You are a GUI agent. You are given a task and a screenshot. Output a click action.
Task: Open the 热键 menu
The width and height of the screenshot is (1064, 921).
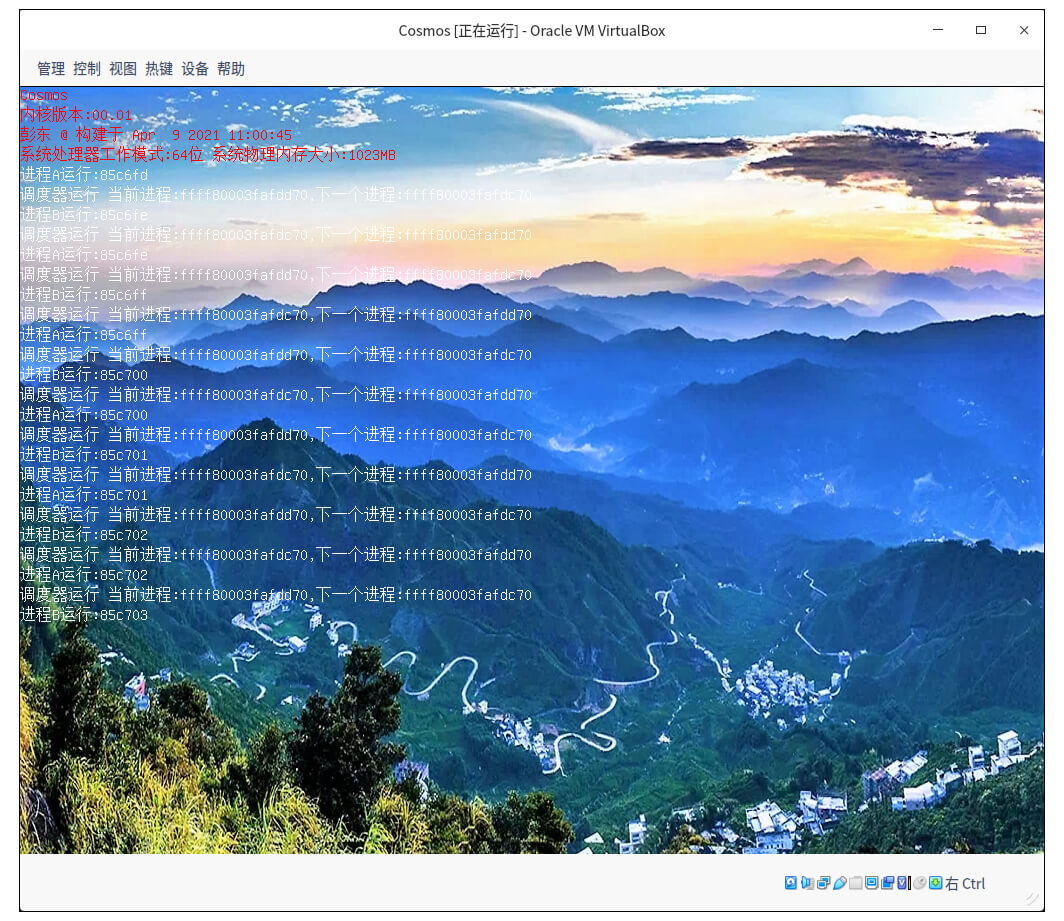[x=159, y=69]
